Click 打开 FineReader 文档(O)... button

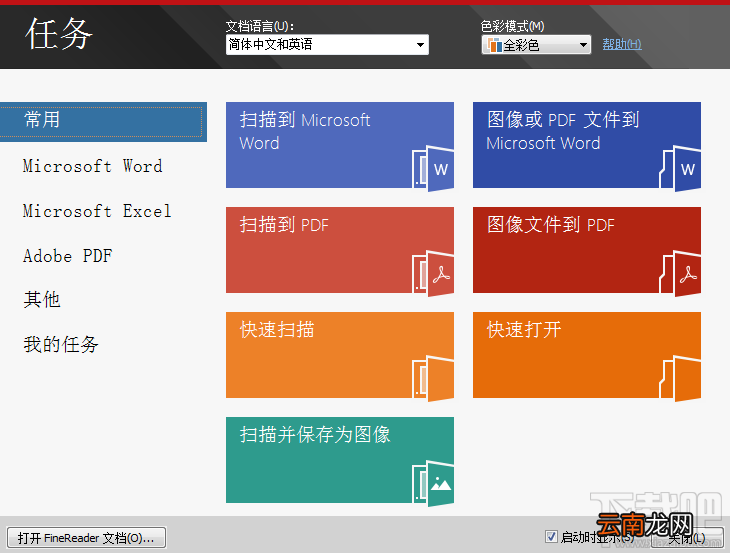[x=87, y=538]
